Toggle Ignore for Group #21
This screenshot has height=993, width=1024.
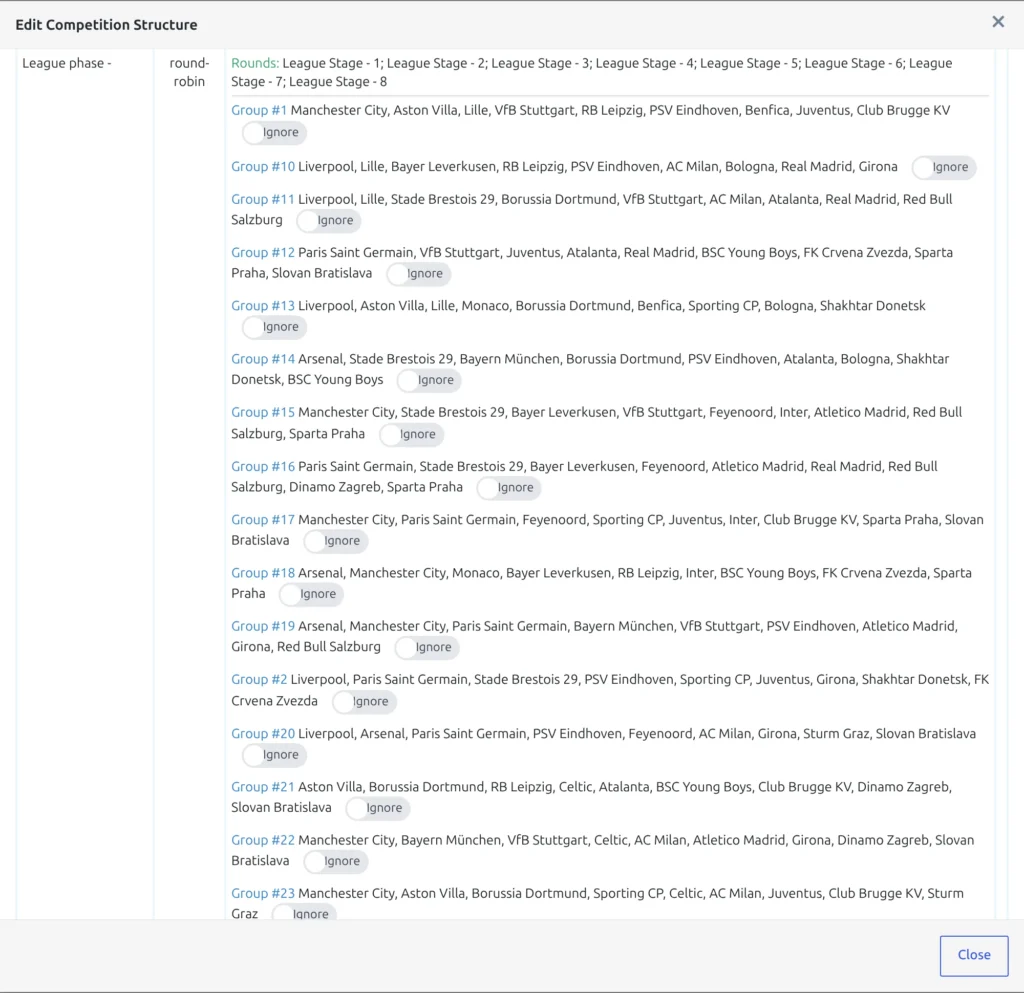point(377,808)
